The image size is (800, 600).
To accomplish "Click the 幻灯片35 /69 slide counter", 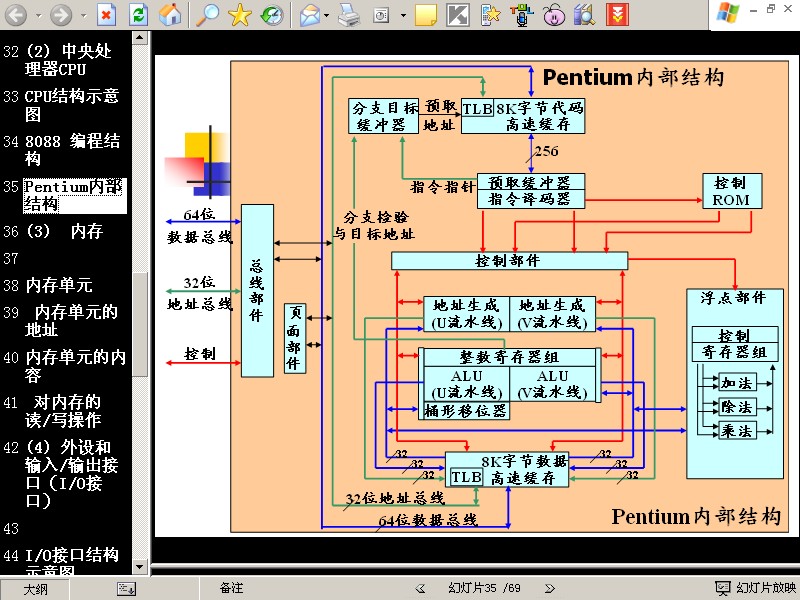I will 484,588.
